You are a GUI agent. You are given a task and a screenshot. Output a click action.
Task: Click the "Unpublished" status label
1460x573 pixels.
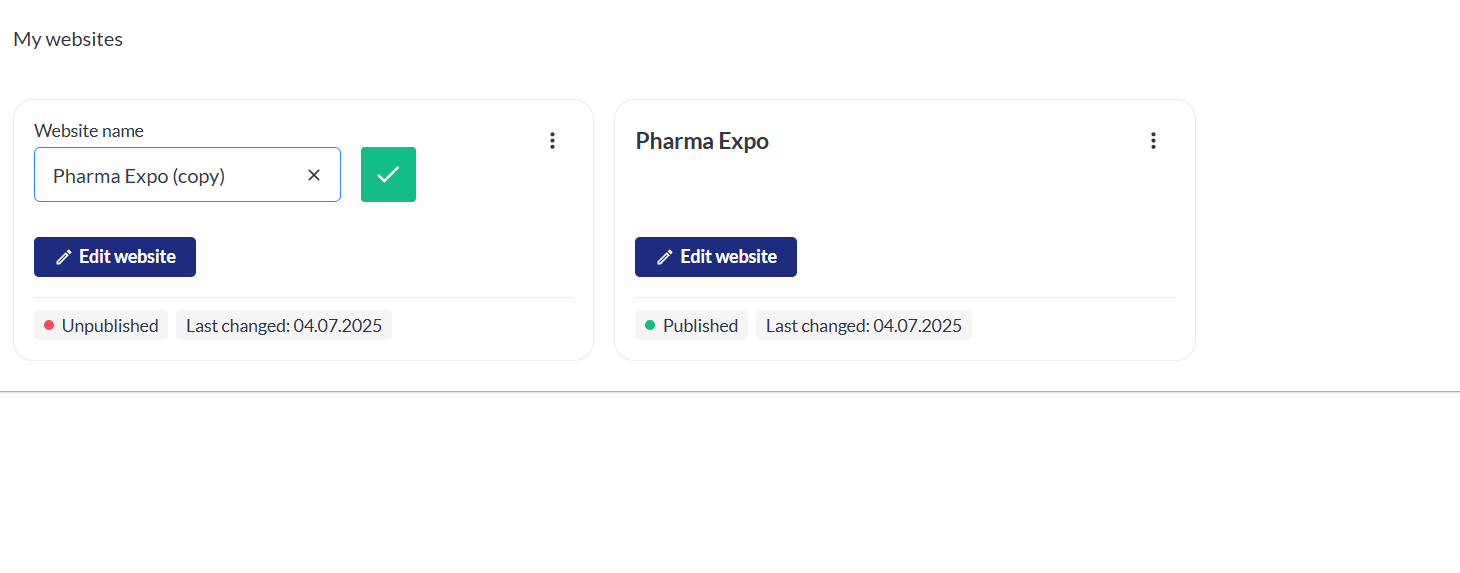click(x=110, y=326)
